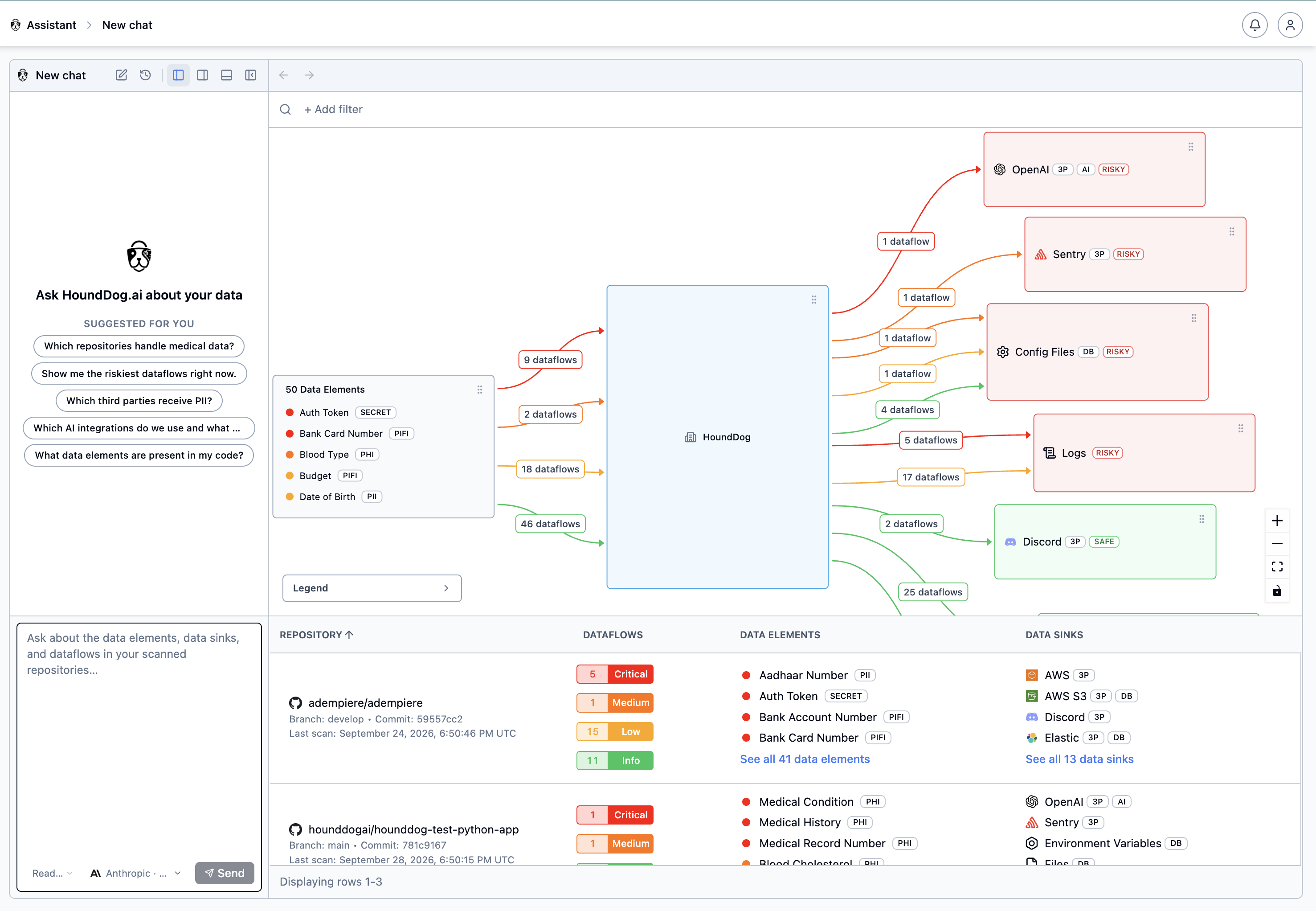Viewport: 1316px width, 911px height.
Task: Grab the 50 Data Elements drag handle
Action: pos(480,390)
